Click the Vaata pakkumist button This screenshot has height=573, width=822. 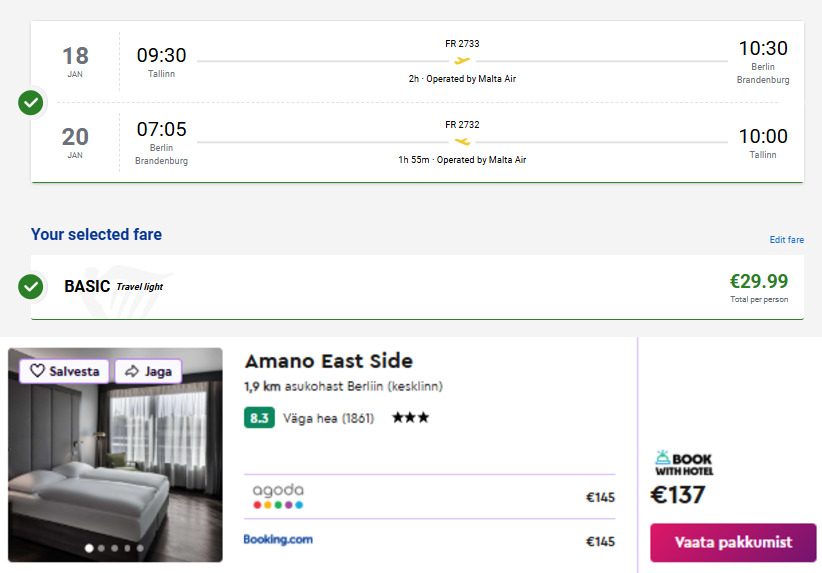point(733,542)
